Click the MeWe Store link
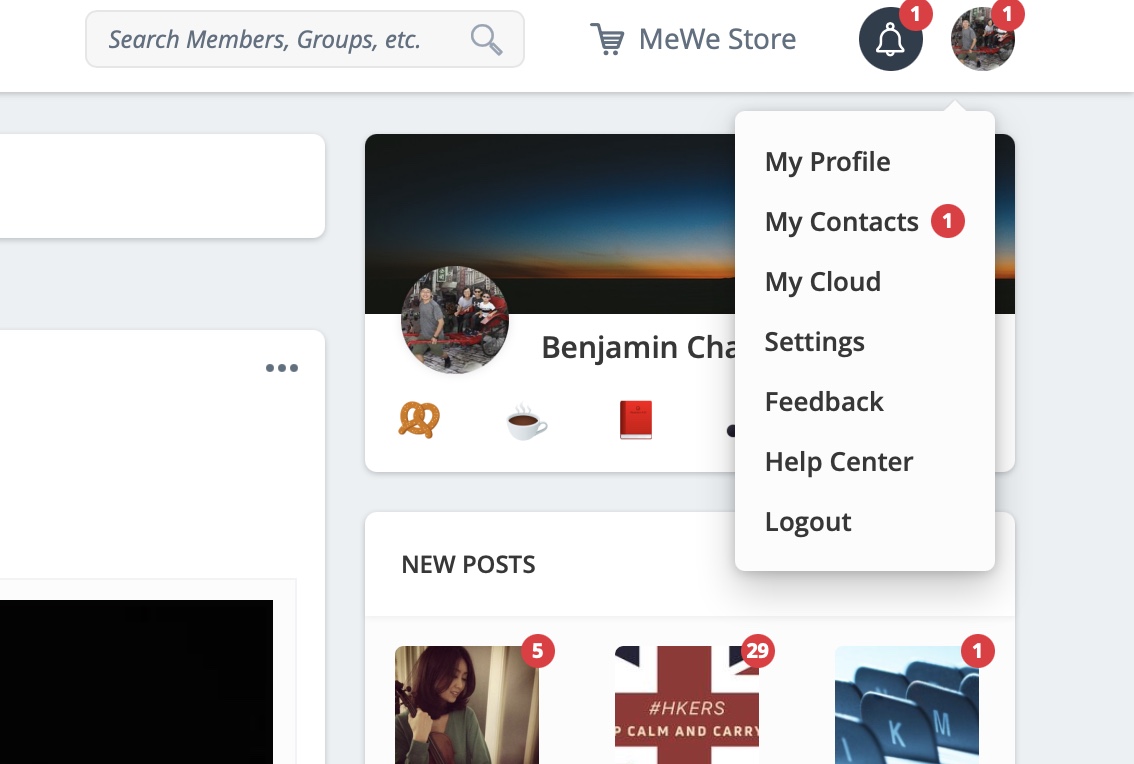The width and height of the screenshot is (1134, 764). coord(717,39)
